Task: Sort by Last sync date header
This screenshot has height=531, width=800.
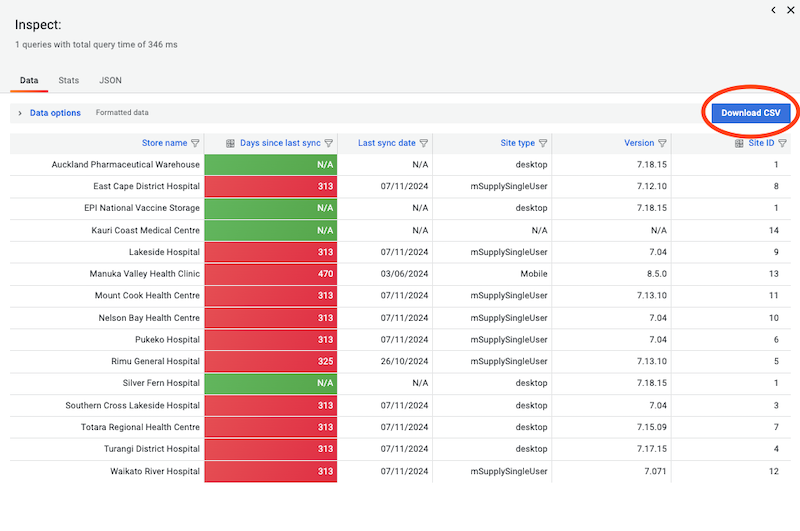Action: click(386, 144)
